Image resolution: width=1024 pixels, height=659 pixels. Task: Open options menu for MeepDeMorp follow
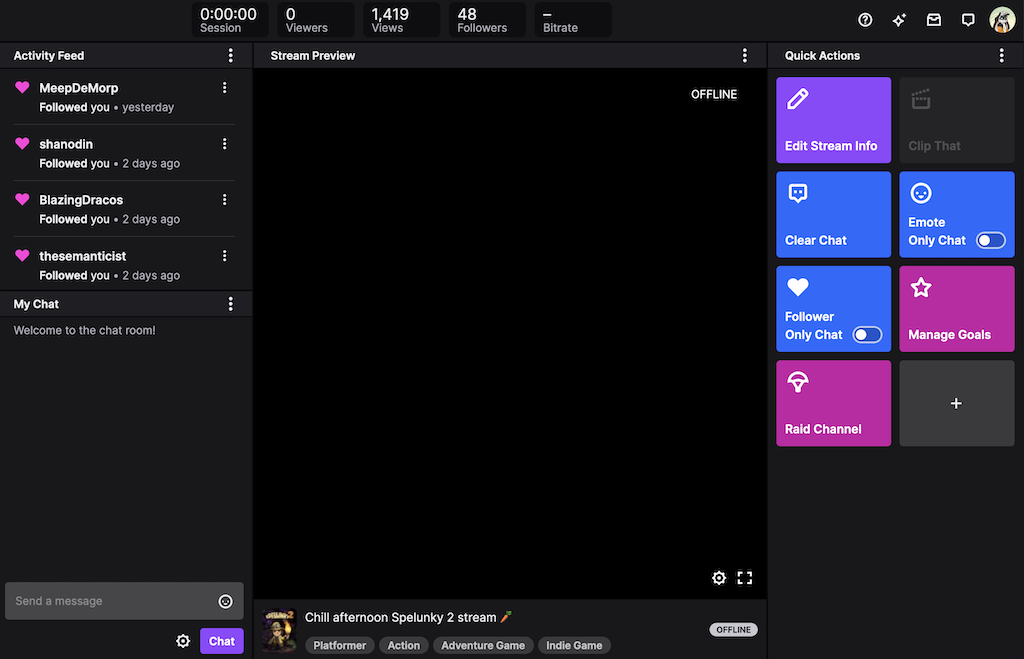[x=224, y=87]
